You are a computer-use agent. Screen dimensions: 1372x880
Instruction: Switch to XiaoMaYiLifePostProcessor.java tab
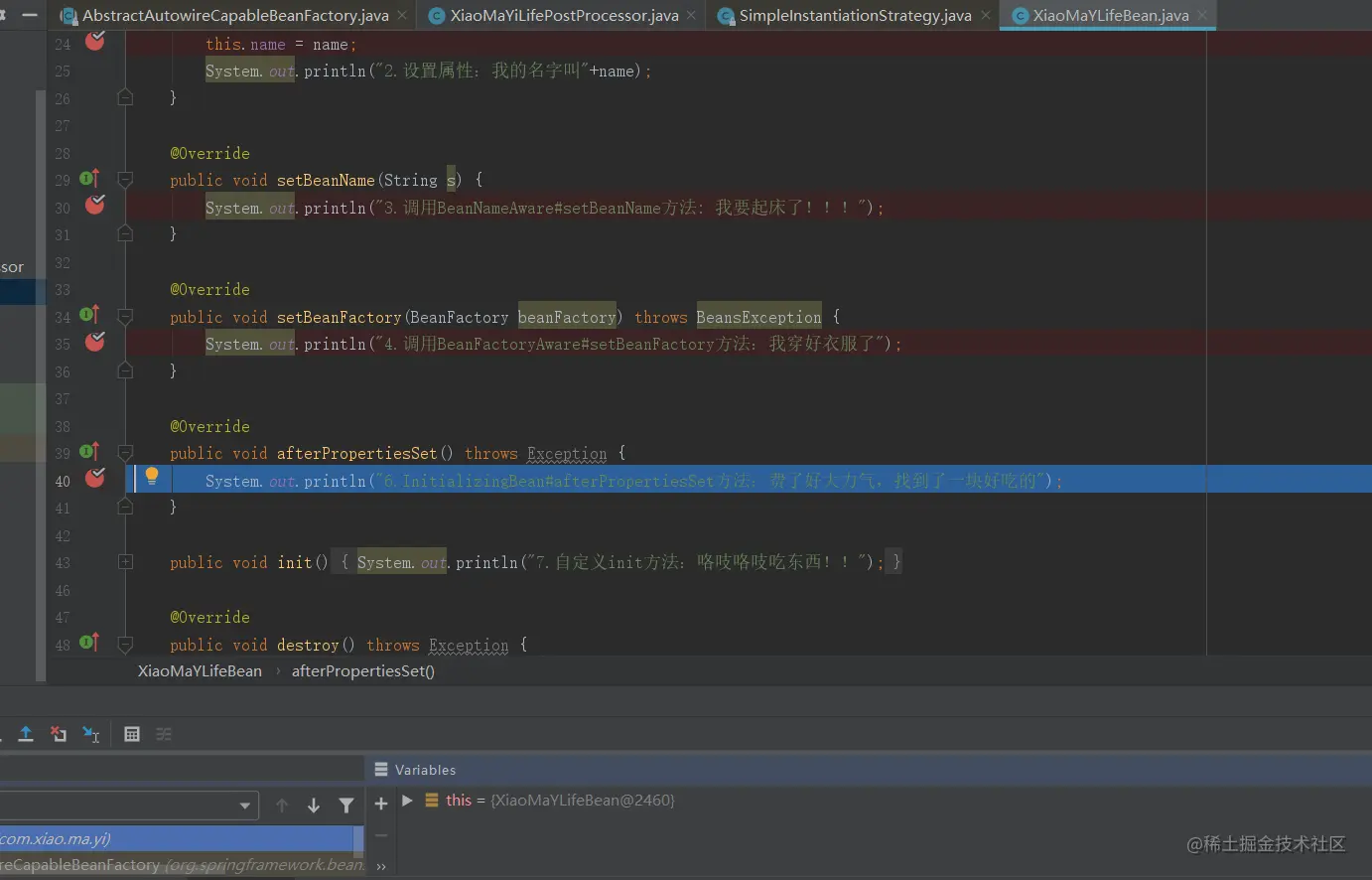563,15
